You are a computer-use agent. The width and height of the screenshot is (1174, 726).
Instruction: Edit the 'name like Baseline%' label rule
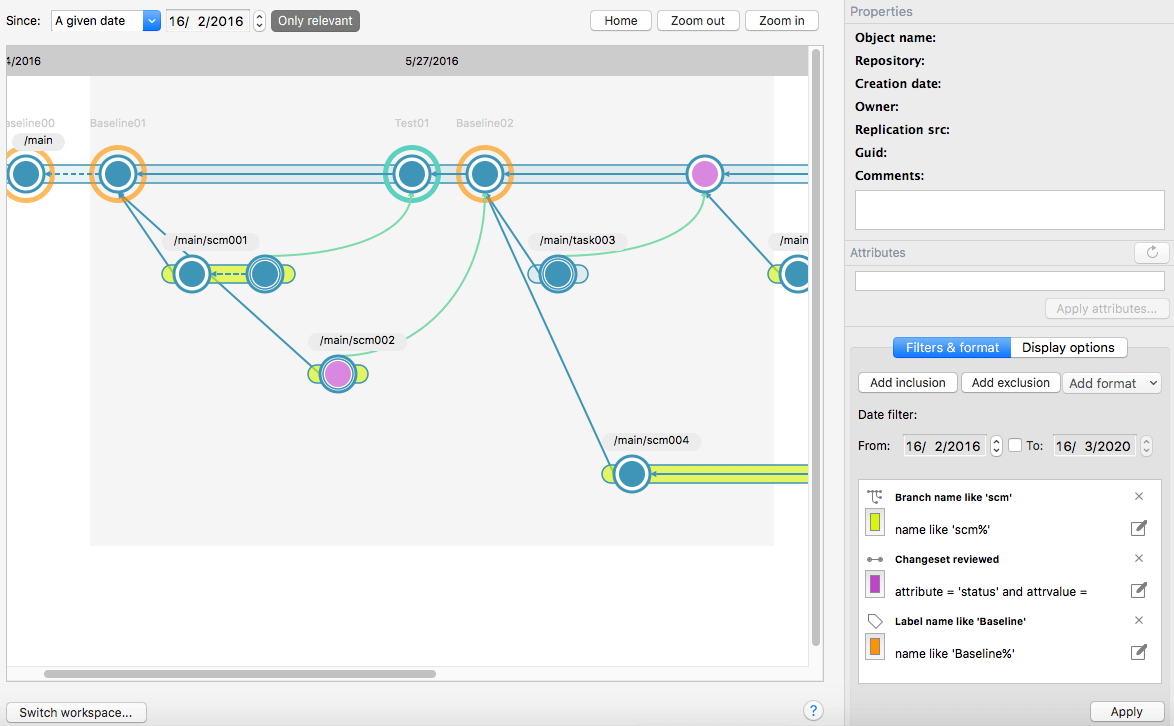[x=1138, y=652]
